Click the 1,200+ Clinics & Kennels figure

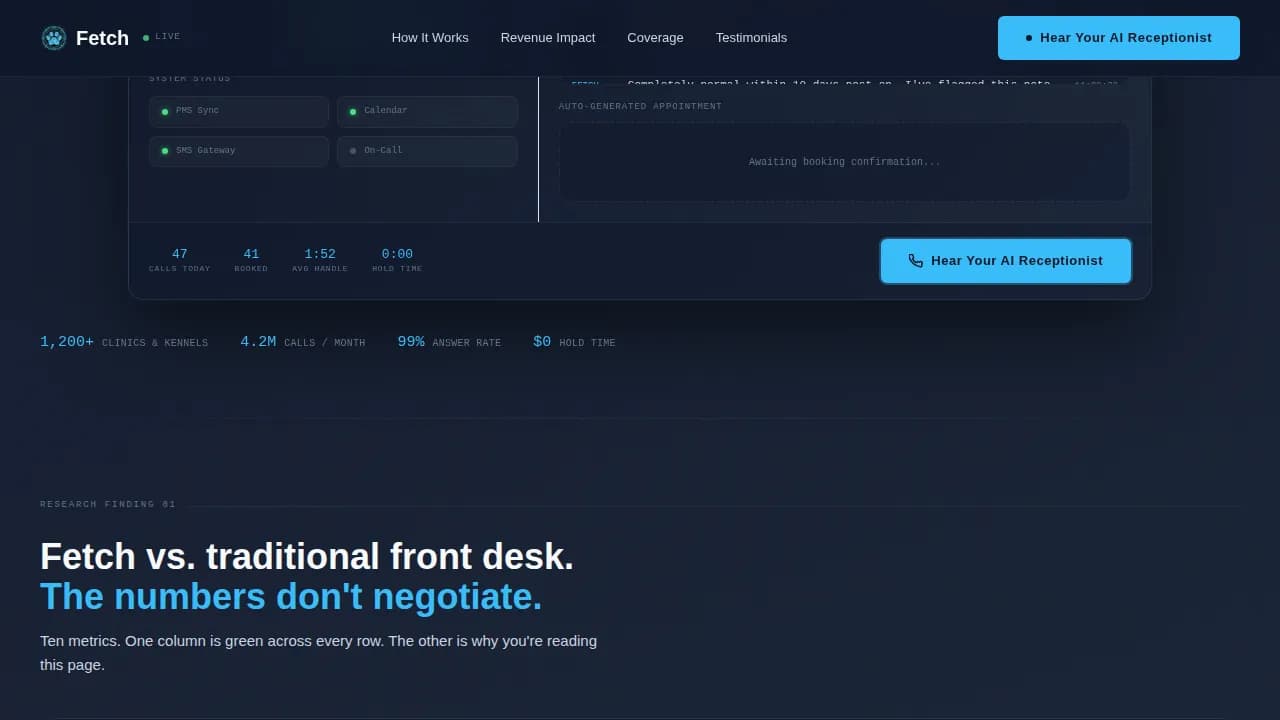coord(124,342)
